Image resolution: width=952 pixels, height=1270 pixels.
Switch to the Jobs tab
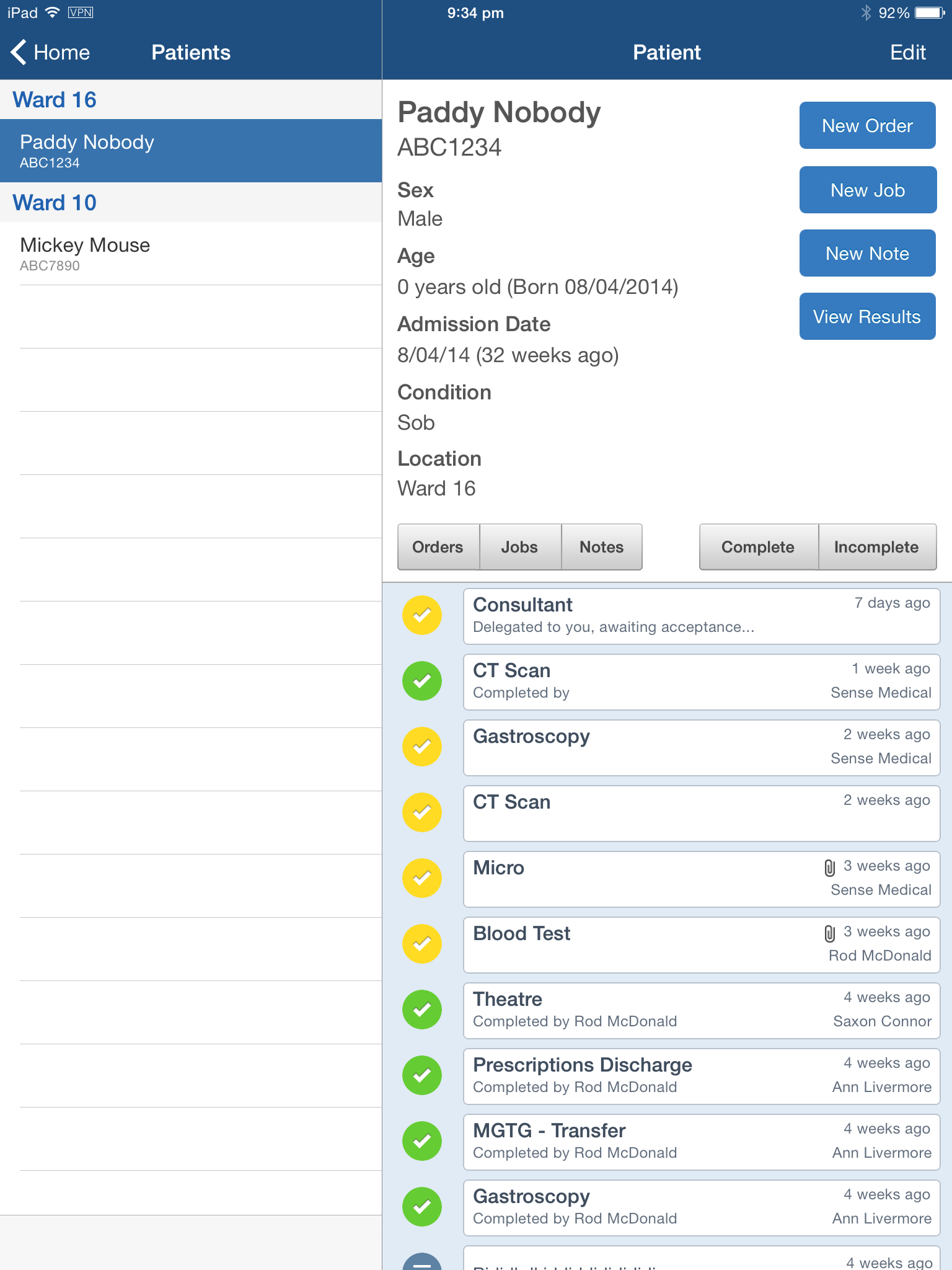(520, 547)
